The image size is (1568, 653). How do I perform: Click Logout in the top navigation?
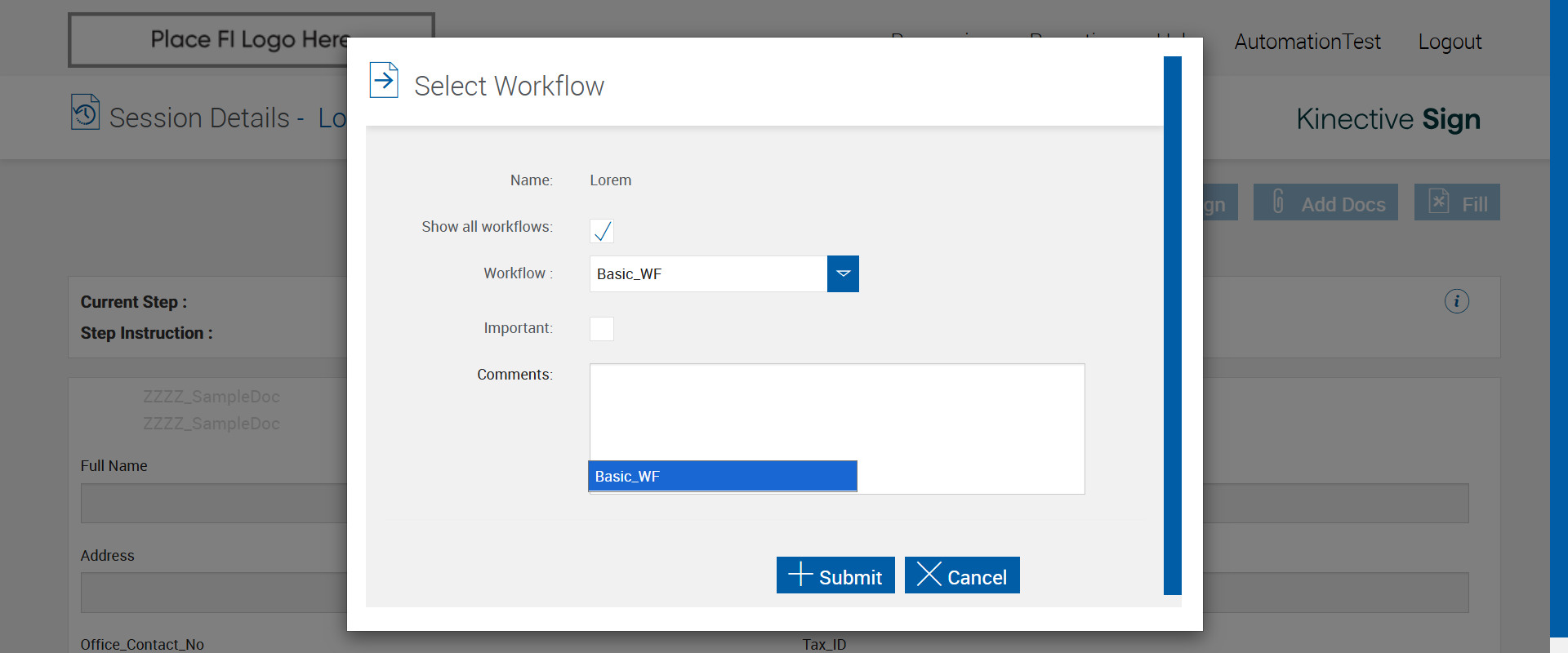click(x=1450, y=42)
